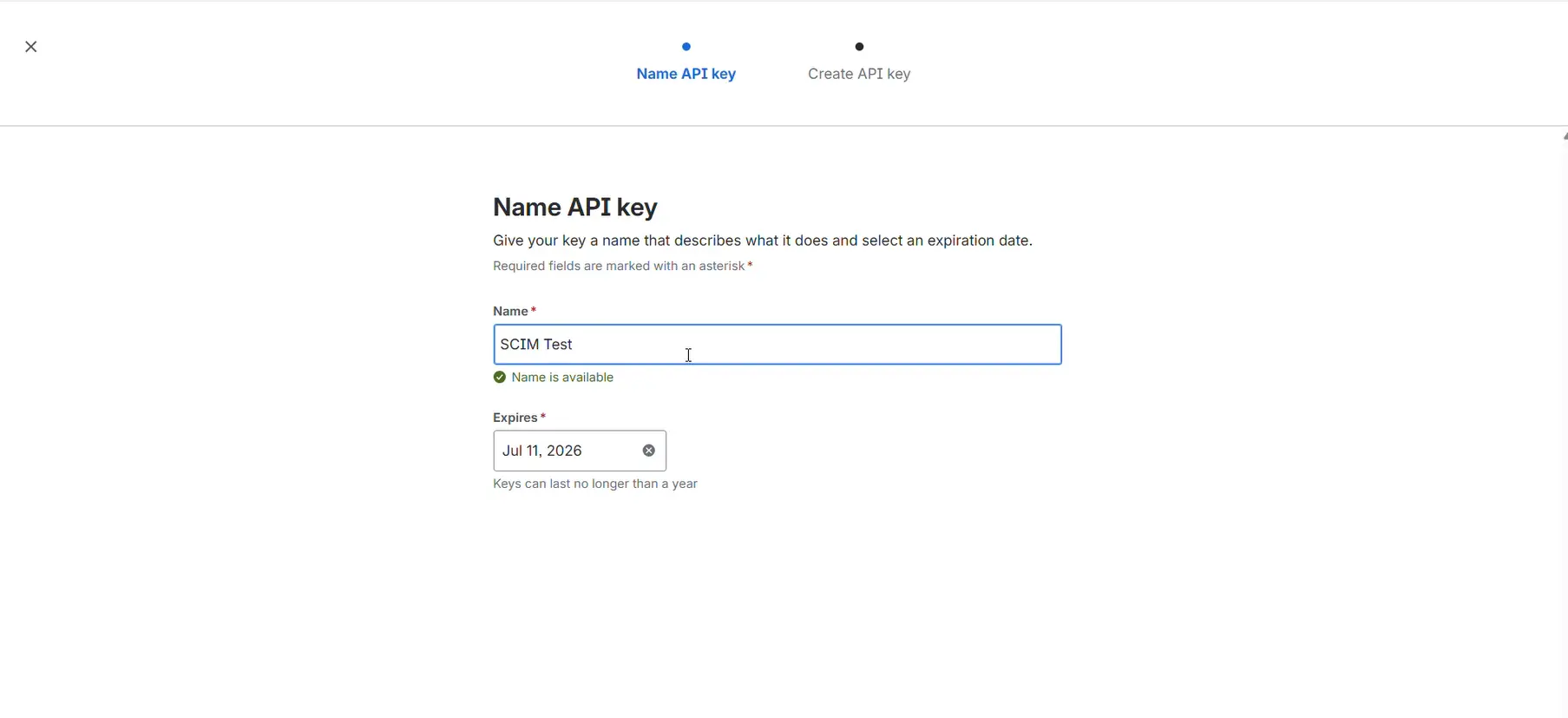Viewport: 1568px width, 718px height.
Task: Click the Name API key heading
Action: (575, 207)
